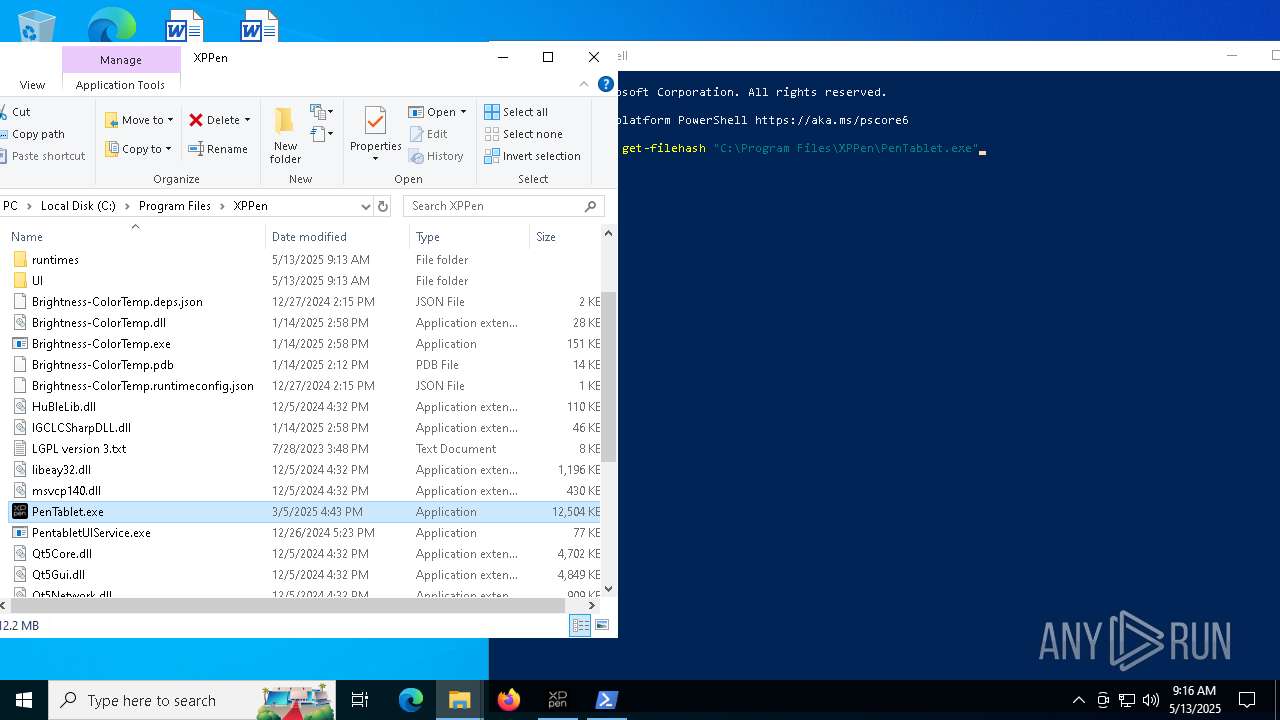Open XPPen app from the taskbar
Image resolution: width=1280 pixels, height=720 pixels.
557,700
